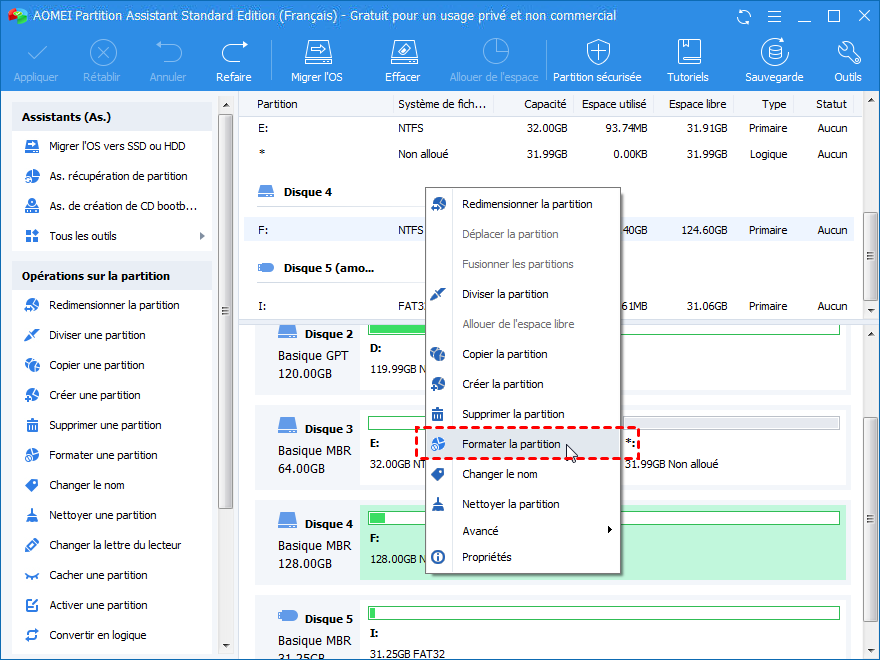Choose Formater la partition in context menu

(x=511, y=444)
